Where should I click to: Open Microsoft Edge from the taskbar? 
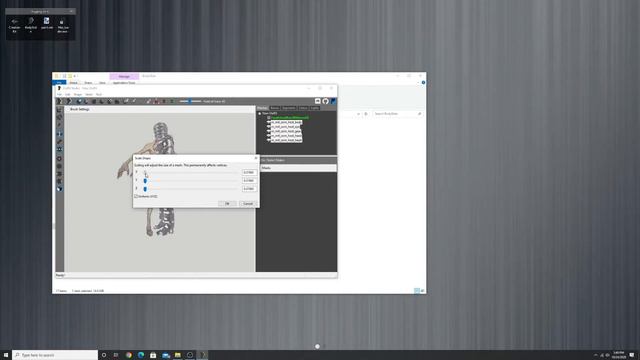141,355
